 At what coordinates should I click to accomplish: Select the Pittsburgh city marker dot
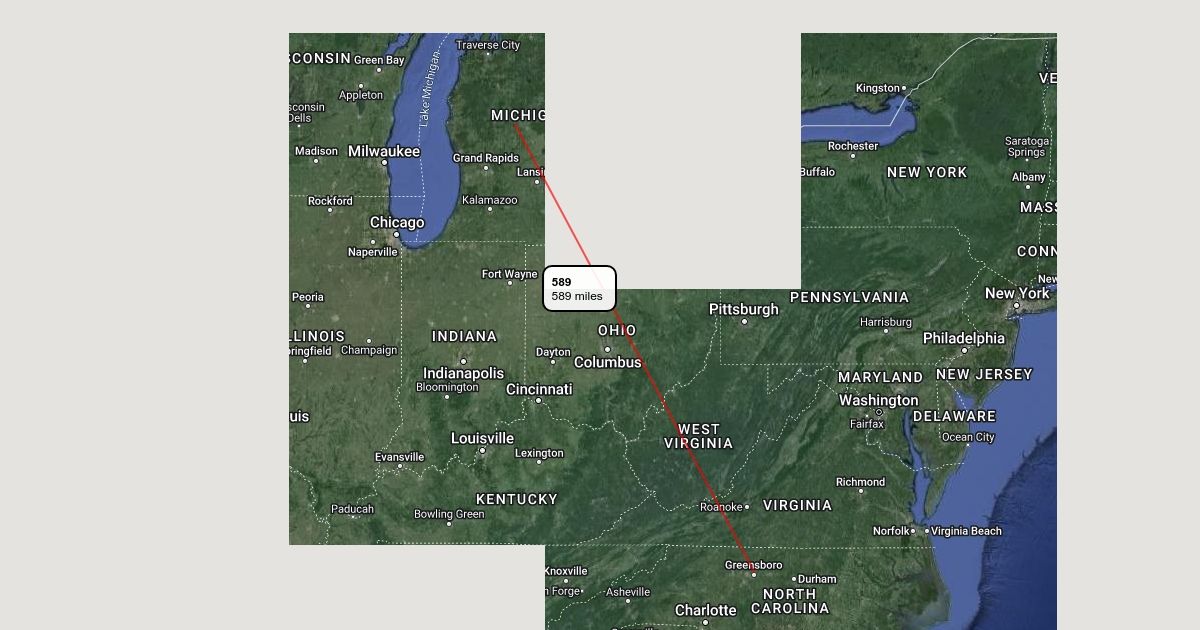click(x=744, y=322)
